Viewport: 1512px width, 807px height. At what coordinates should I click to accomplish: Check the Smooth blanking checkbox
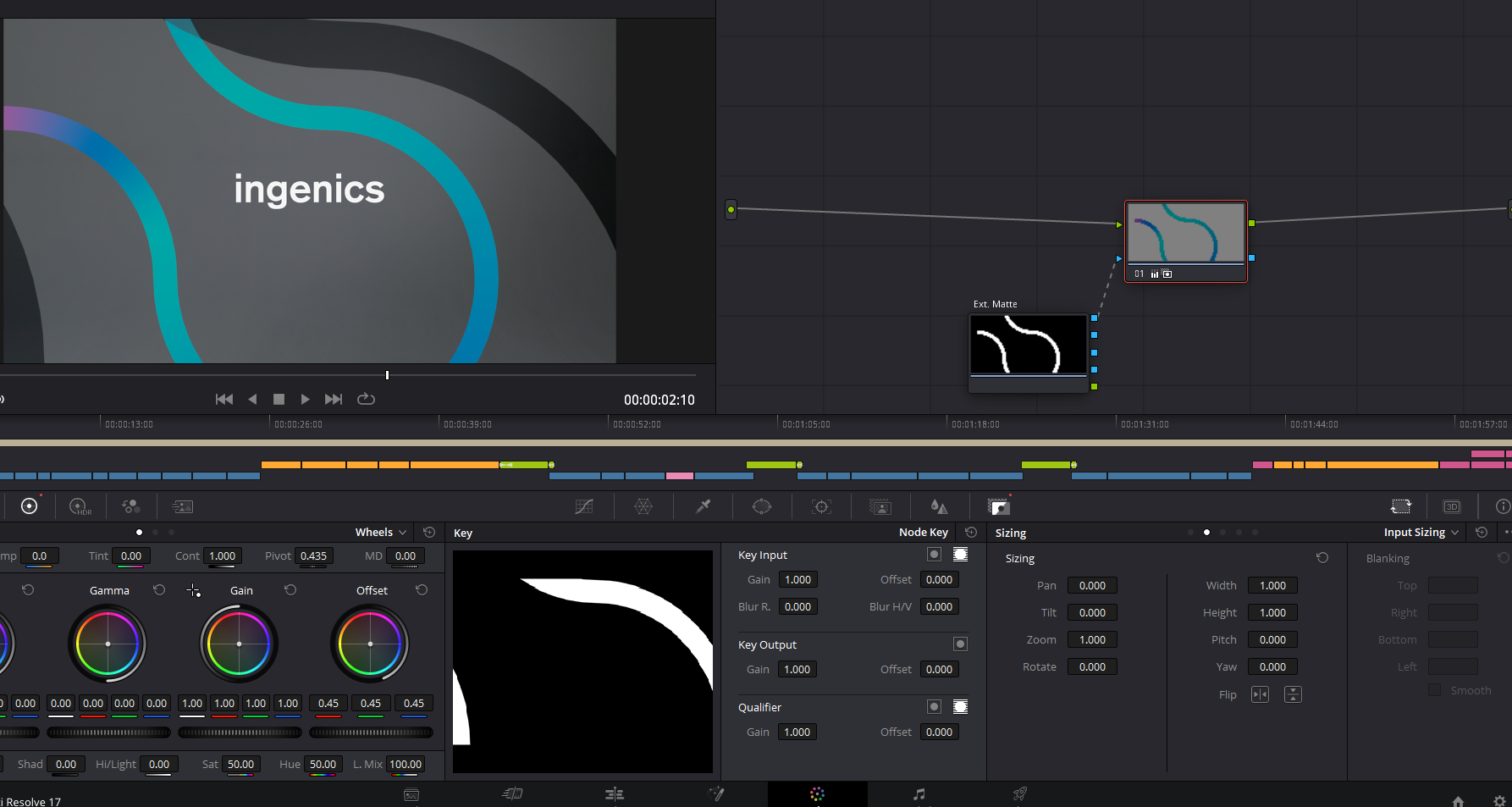coord(1434,690)
